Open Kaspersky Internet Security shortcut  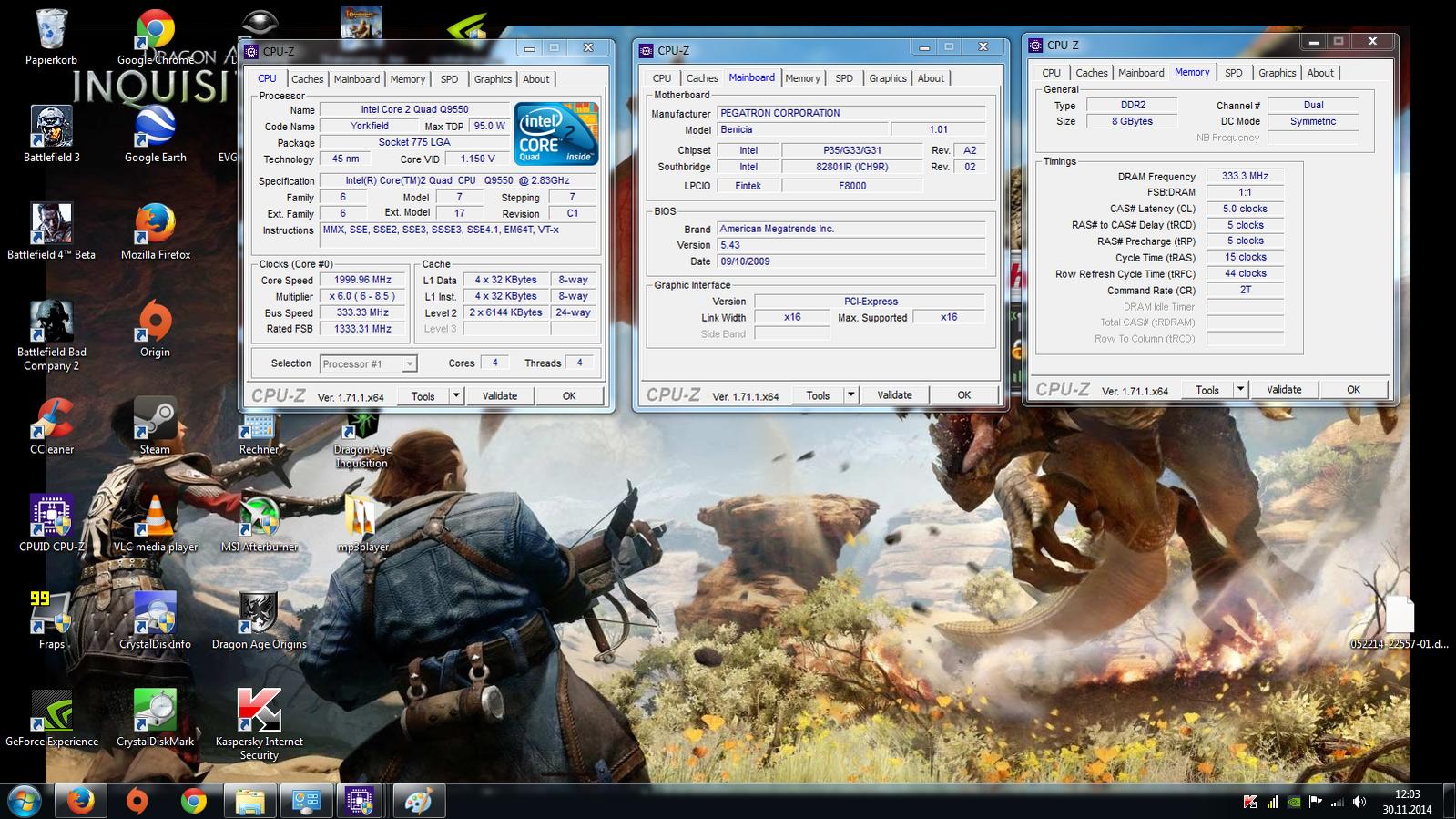(259, 726)
